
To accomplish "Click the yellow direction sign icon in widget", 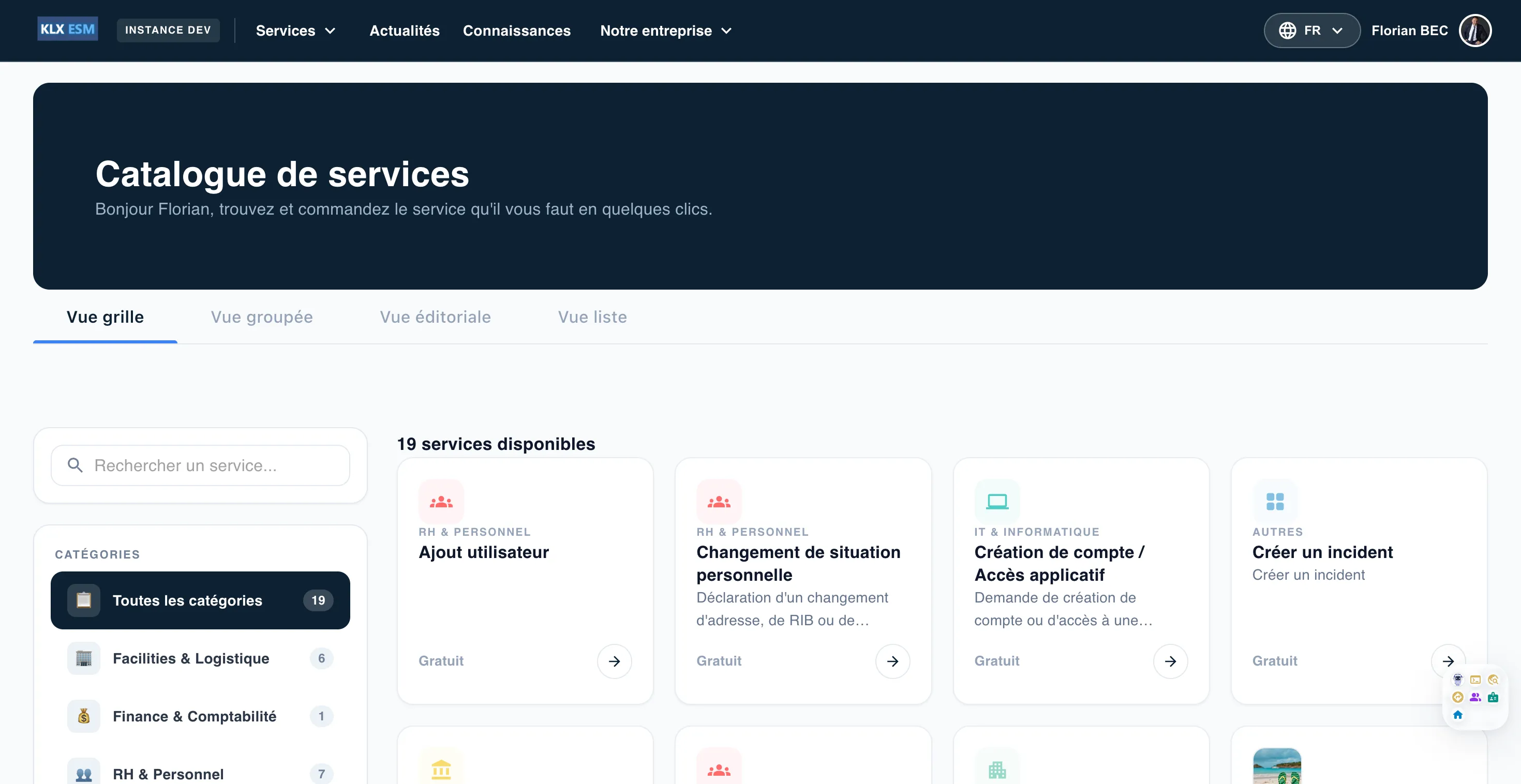I will tap(1458, 697).
